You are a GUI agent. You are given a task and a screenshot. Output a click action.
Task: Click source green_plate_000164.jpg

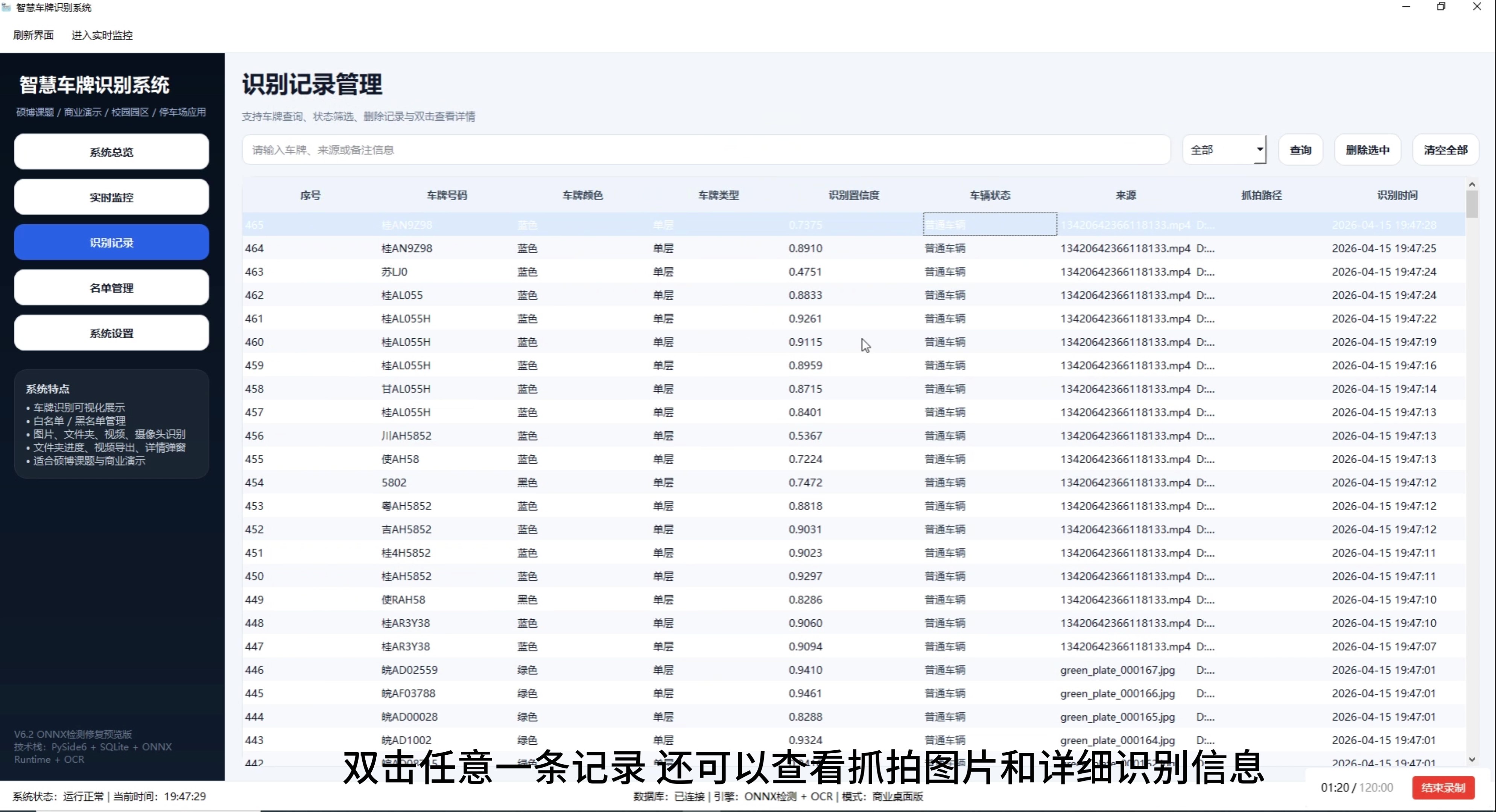1117,741
